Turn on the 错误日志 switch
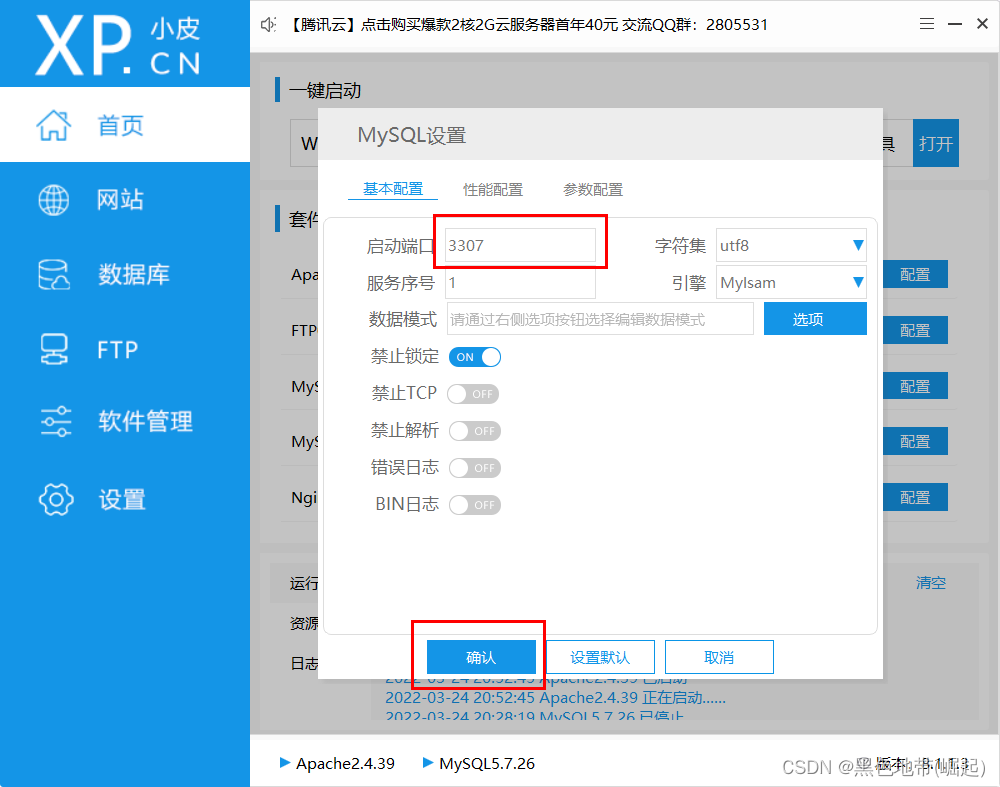1000x787 pixels. (474, 468)
